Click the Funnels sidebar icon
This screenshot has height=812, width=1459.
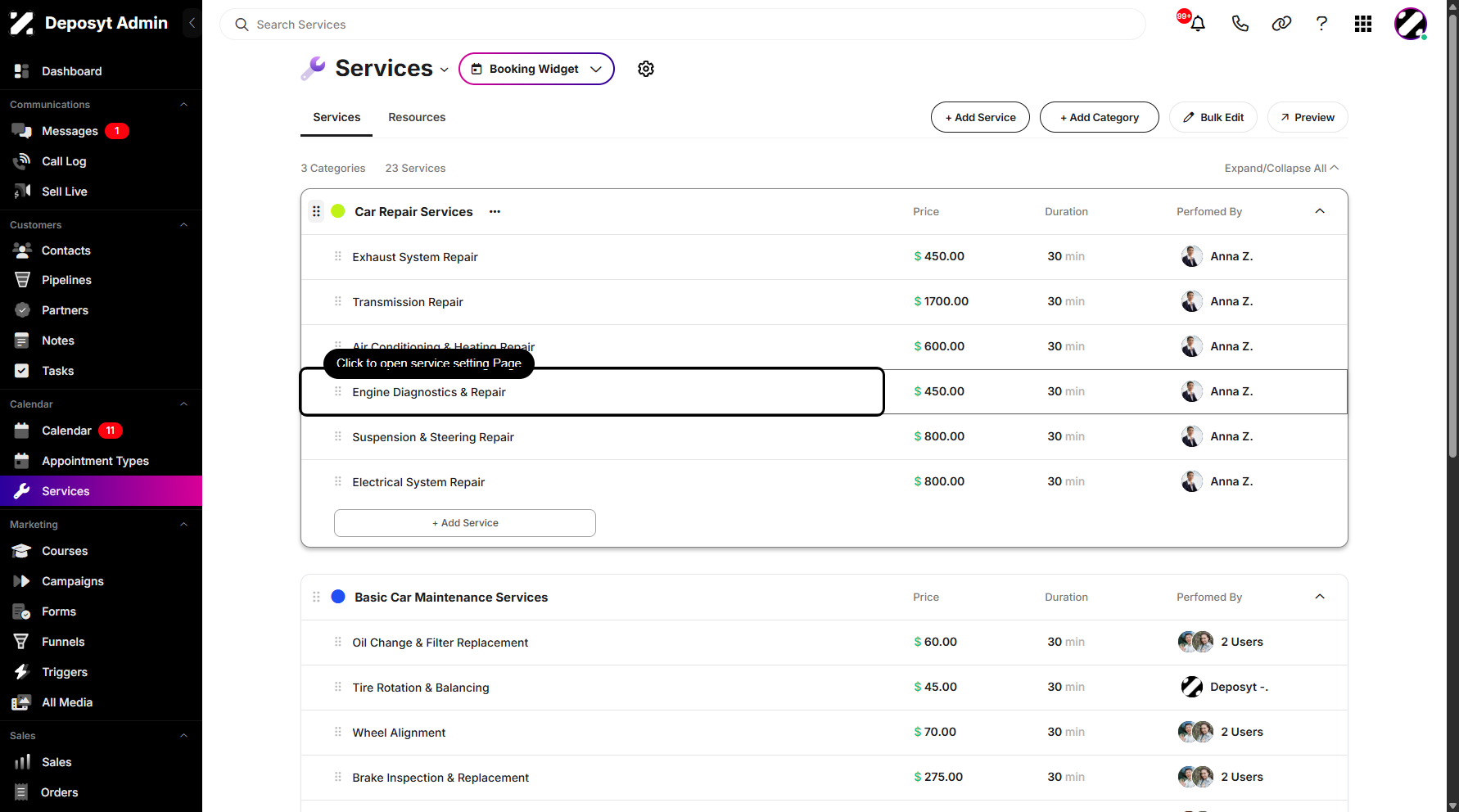click(x=22, y=642)
